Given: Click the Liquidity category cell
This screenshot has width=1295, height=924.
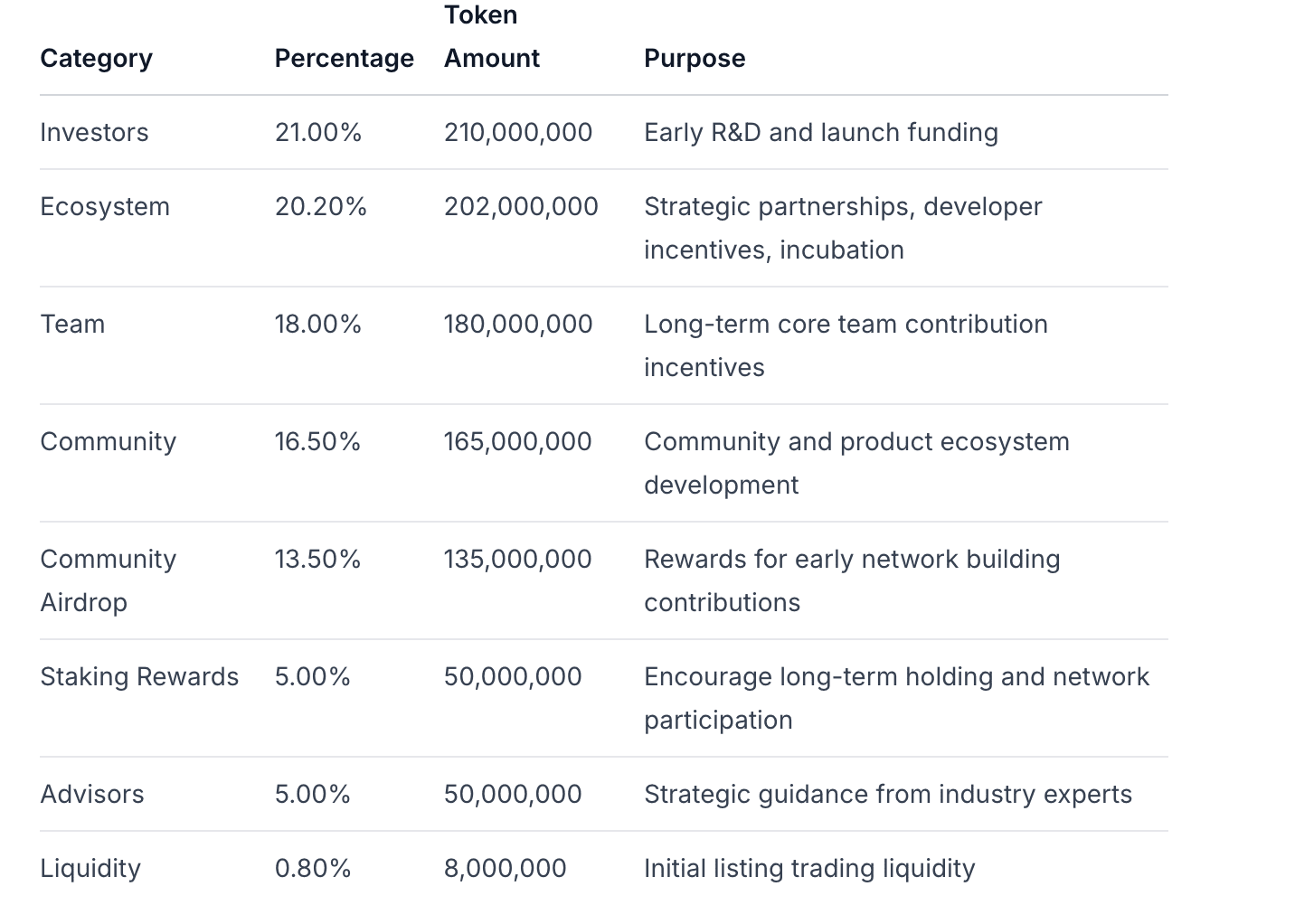Looking at the screenshot, I should (90, 868).
